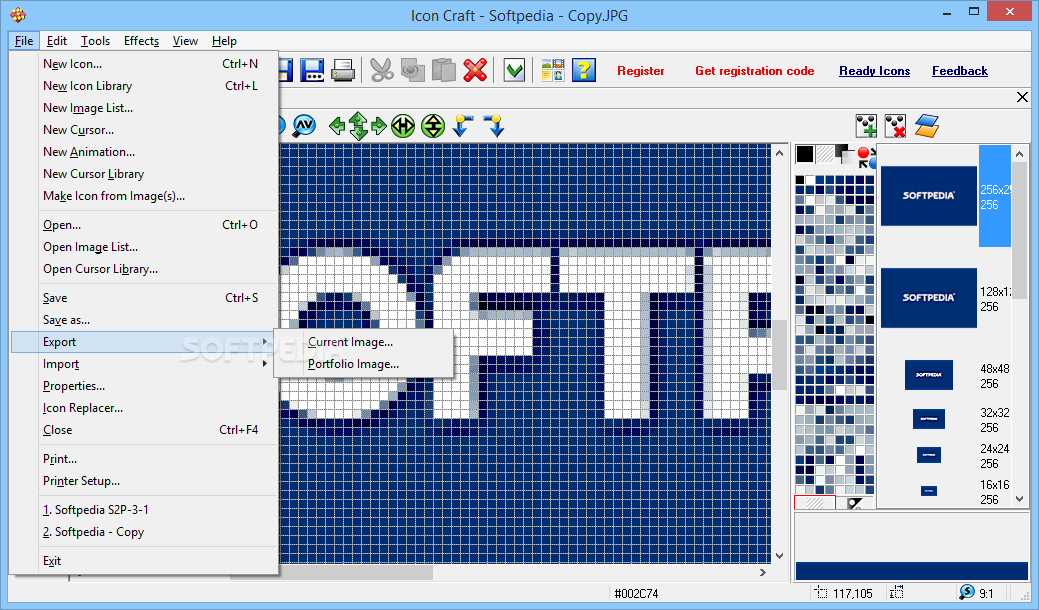1039x610 pixels.
Task: Click the printer icon in toolbar
Action: 343,70
